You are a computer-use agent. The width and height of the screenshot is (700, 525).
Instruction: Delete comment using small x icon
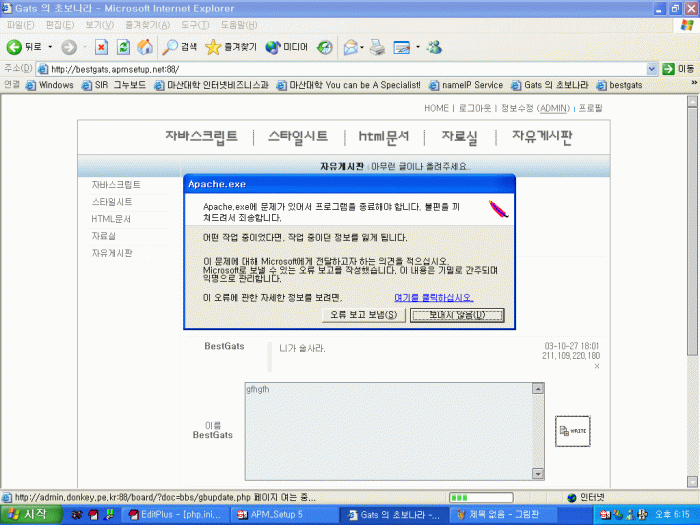(x=597, y=366)
